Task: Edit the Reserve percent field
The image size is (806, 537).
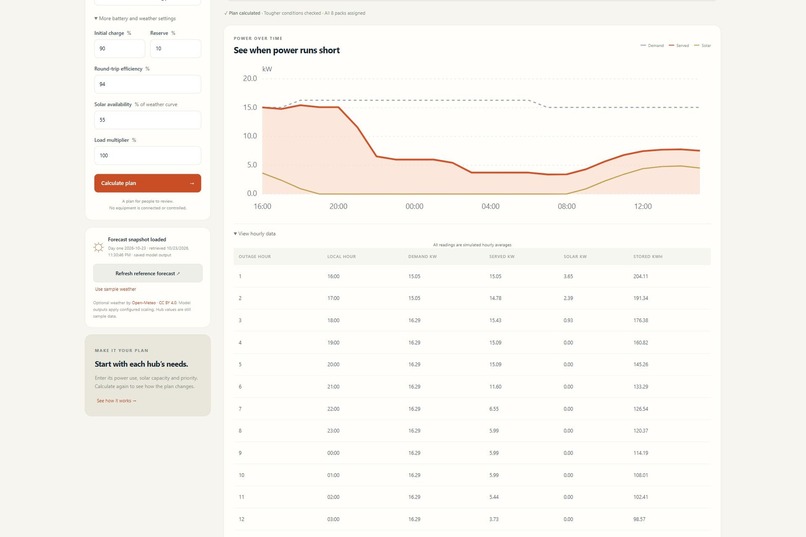Action: coord(175,49)
